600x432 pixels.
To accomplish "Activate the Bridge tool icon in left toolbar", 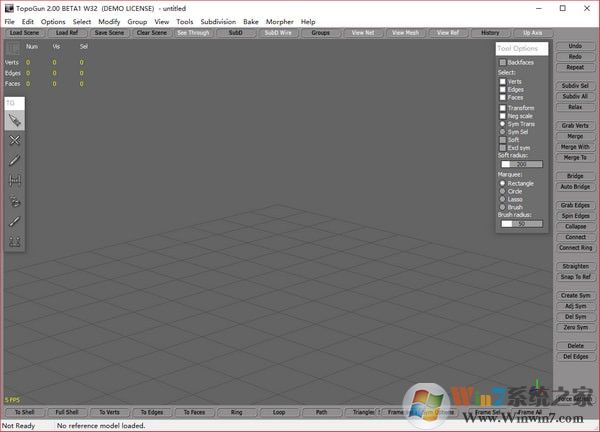I will 14,180.
